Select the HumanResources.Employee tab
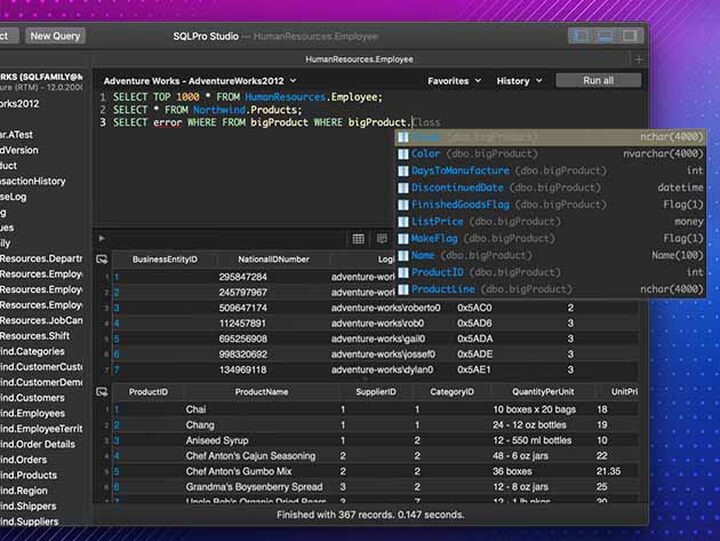The width and height of the screenshot is (720, 541). (359, 59)
